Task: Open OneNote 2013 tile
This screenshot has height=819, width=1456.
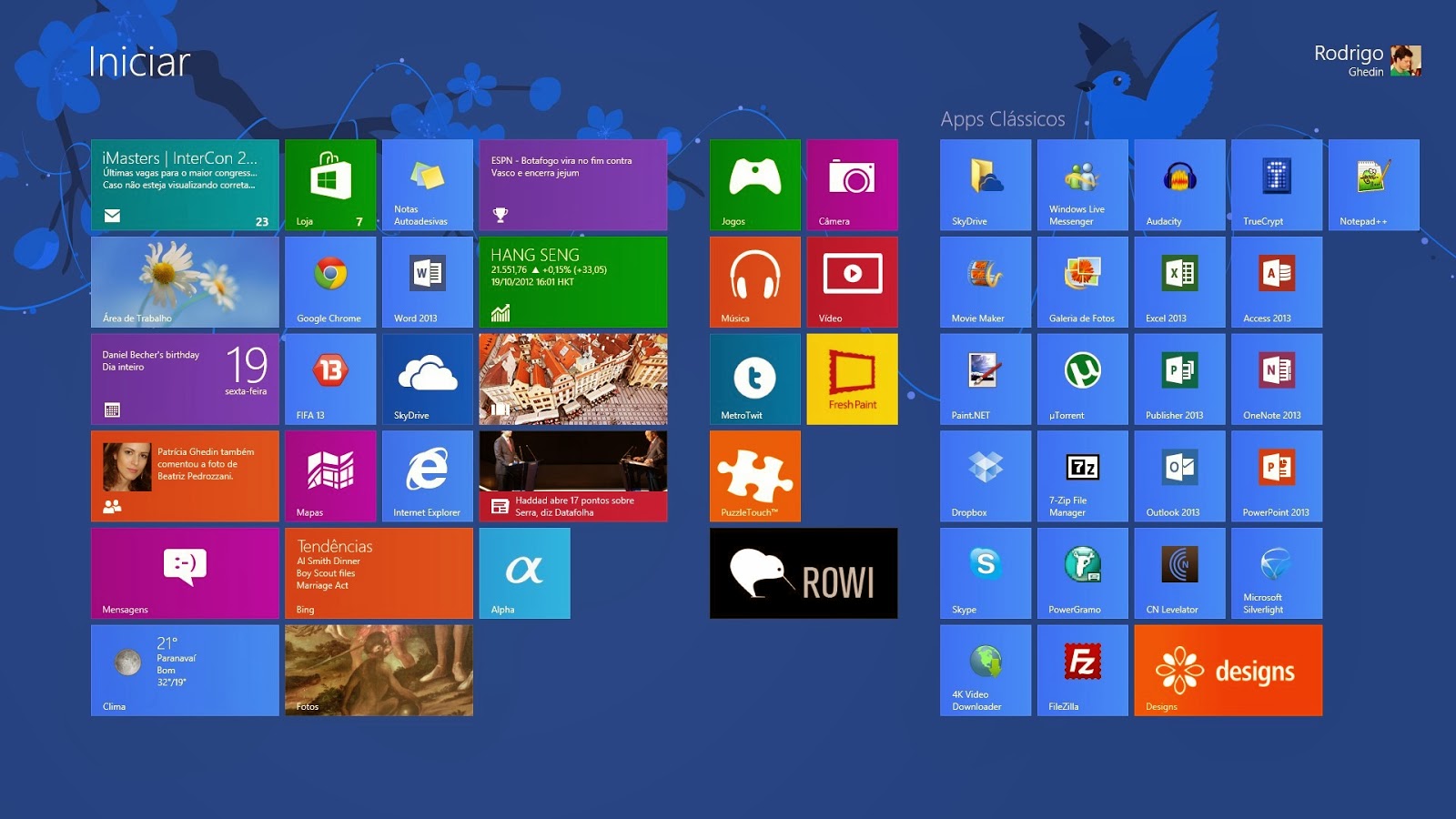Action: (1277, 379)
